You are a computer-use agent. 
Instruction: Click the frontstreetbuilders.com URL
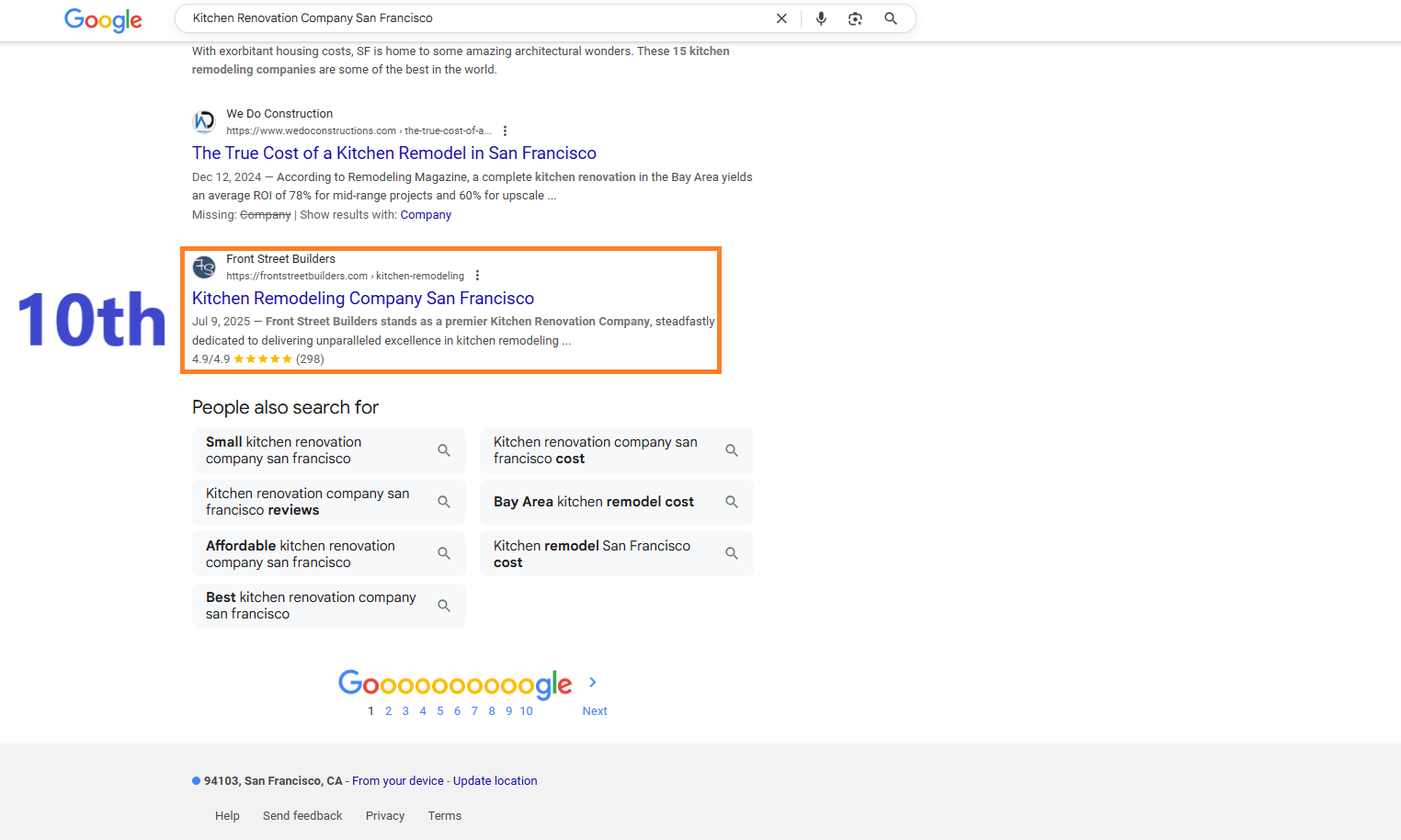click(345, 276)
